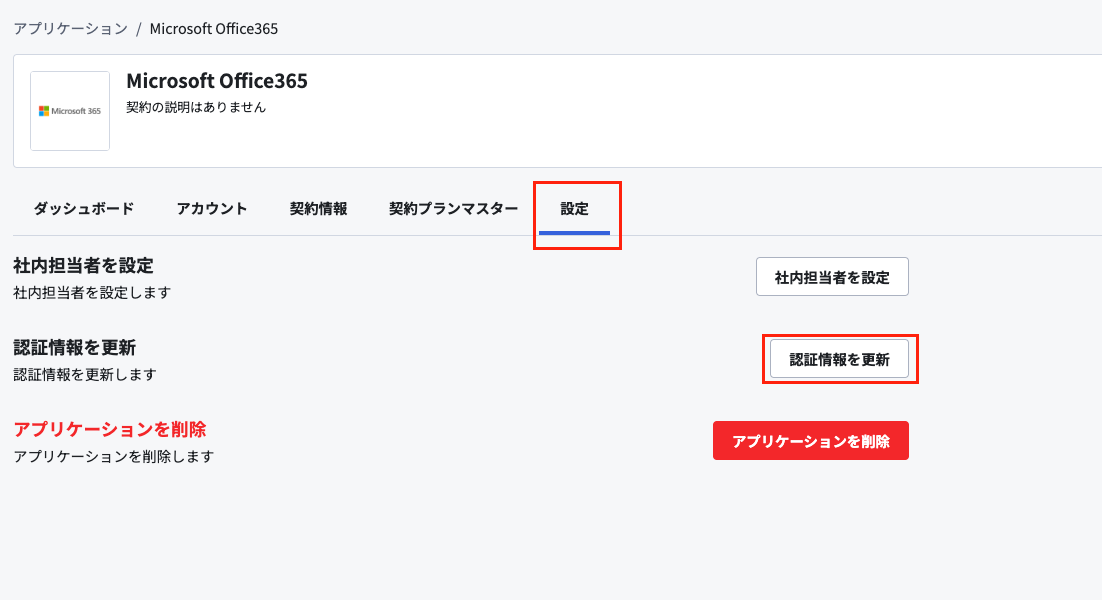Click the red アプリケーションを削除 button
This screenshot has height=600, width=1102.
click(x=810, y=441)
